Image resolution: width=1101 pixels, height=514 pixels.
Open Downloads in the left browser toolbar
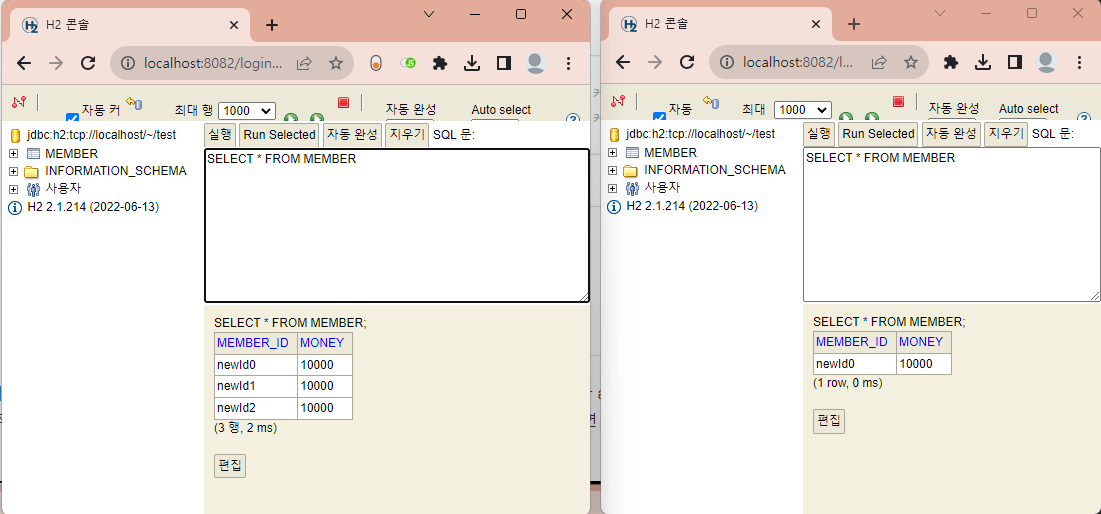click(x=472, y=63)
